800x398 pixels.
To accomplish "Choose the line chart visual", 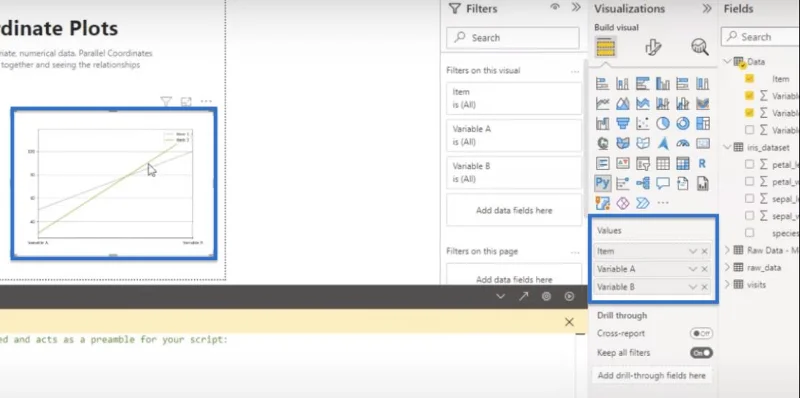I will click(603, 104).
